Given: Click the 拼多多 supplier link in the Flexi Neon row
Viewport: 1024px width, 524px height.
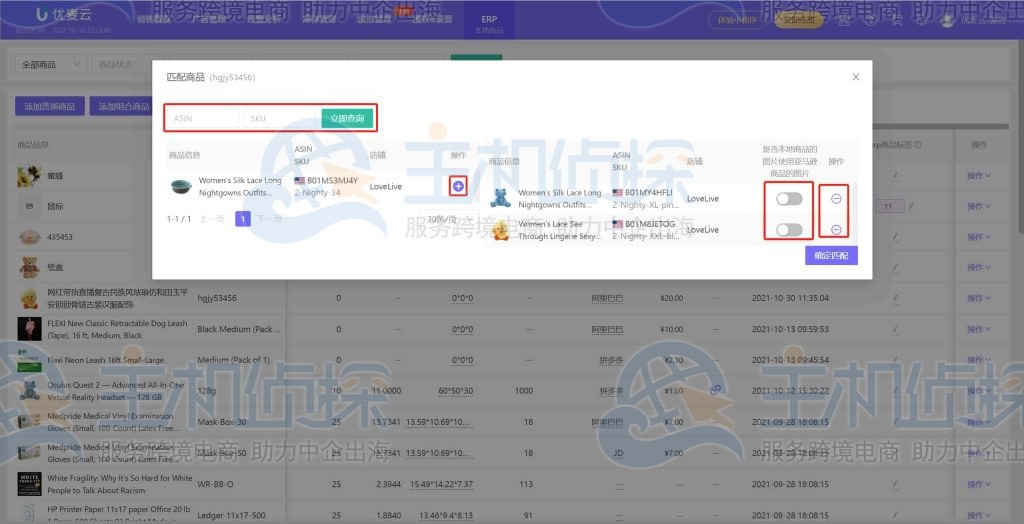Looking at the screenshot, I should pyautogui.click(x=612, y=360).
